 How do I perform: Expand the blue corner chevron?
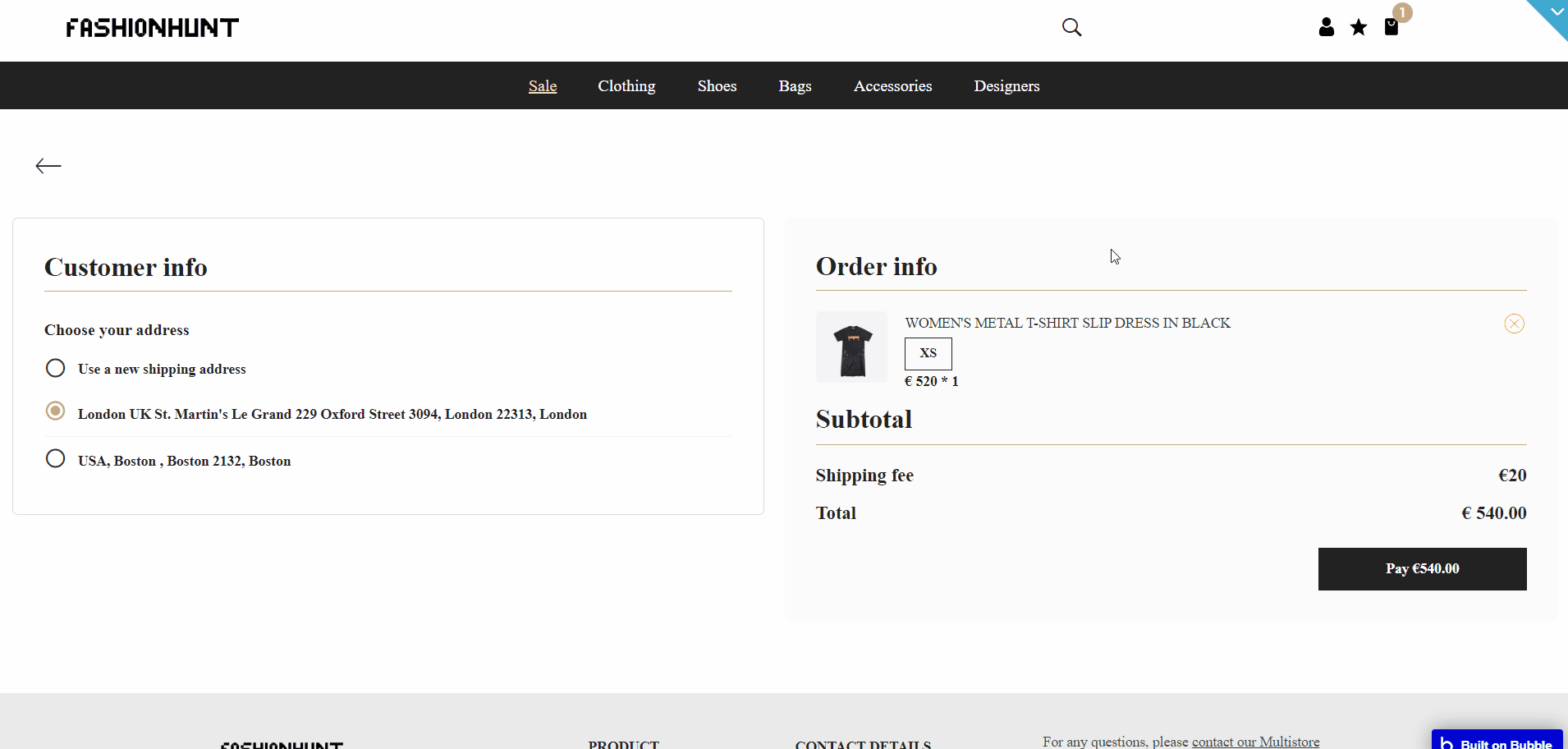tap(1556, 12)
